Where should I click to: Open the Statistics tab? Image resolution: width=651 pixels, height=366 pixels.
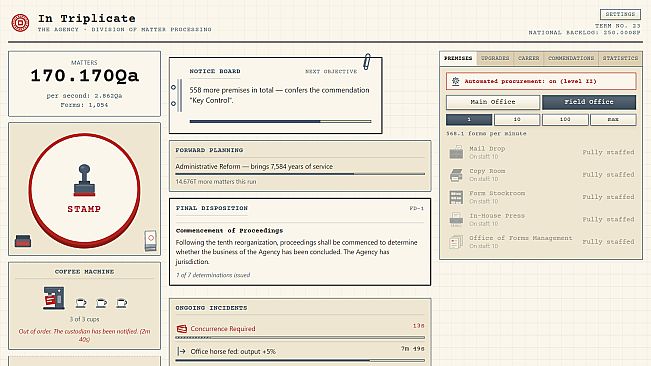pyautogui.click(x=620, y=58)
